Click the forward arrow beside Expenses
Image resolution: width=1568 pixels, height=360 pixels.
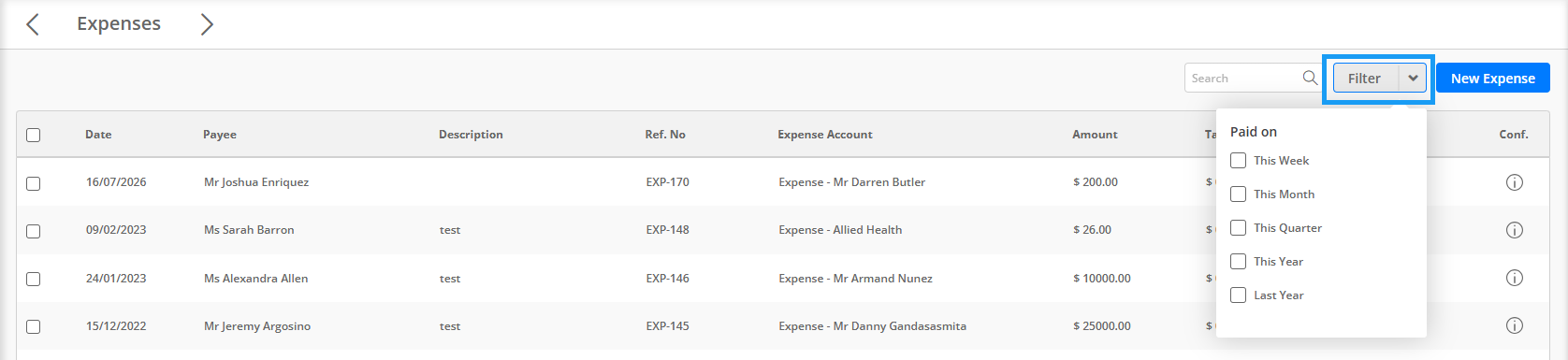207,24
